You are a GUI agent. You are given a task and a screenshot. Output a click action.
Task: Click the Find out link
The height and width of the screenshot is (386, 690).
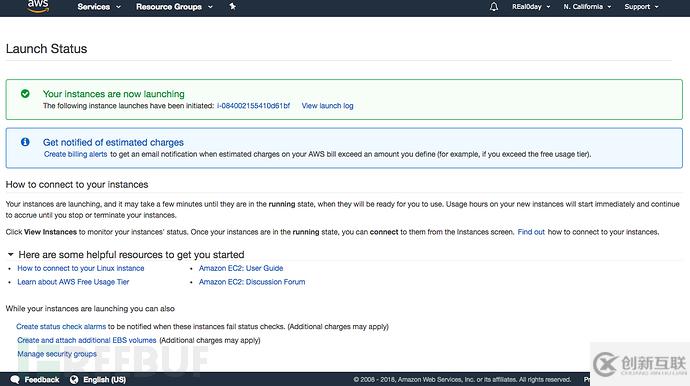pos(531,232)
